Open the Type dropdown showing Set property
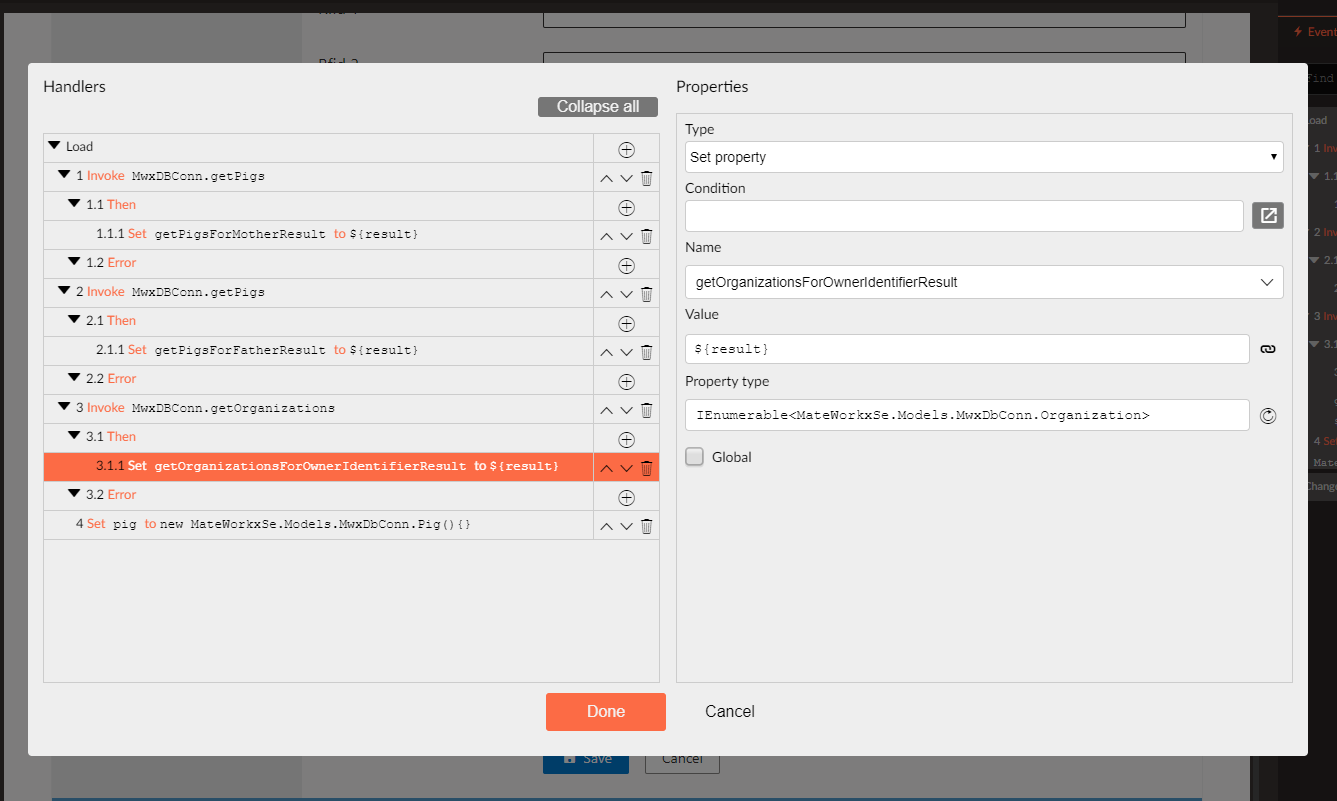The height and width of the screenshot is (801, 1337). click(x=984, y=157)
